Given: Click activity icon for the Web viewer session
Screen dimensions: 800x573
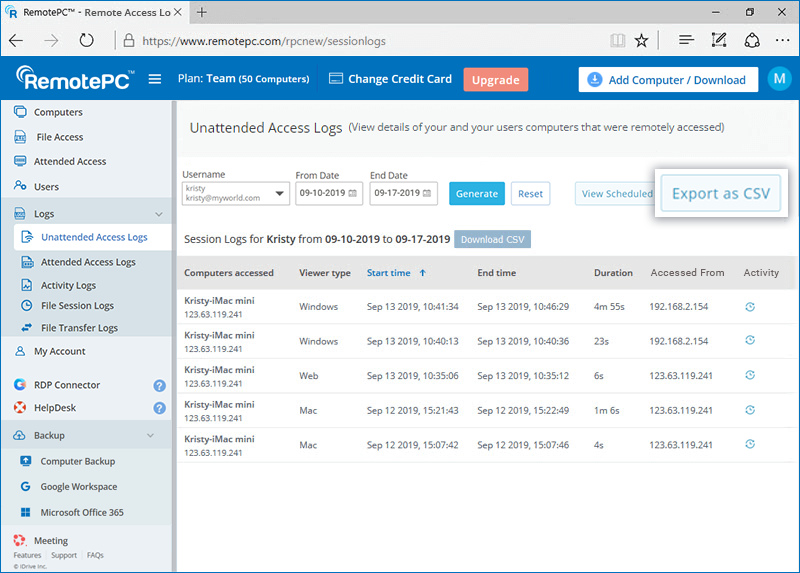Looking at the screenshot, I should click(x=750, y=375).
